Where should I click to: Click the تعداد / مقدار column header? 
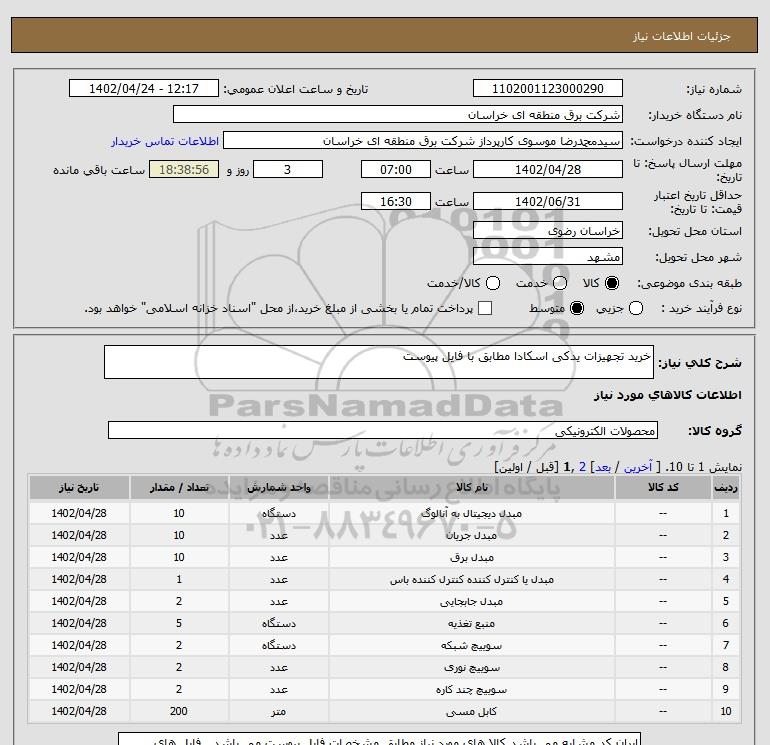point(179,487)
